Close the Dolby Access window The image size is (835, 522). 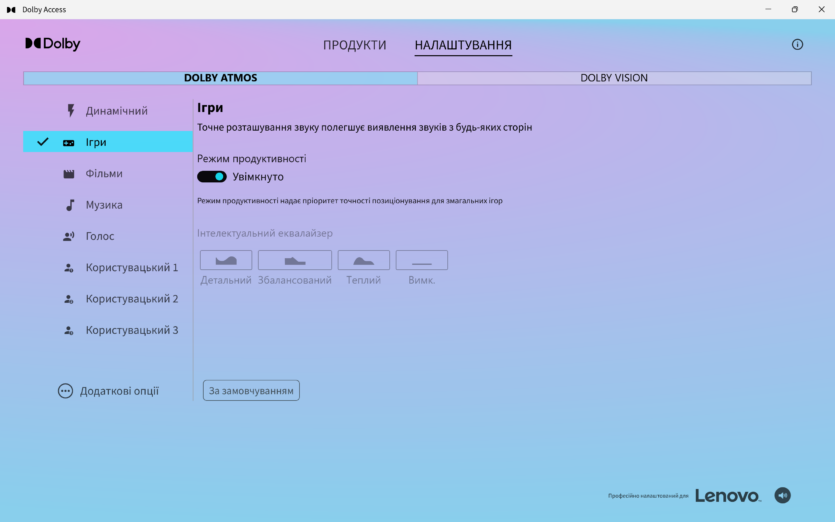(x=821, y=10)
